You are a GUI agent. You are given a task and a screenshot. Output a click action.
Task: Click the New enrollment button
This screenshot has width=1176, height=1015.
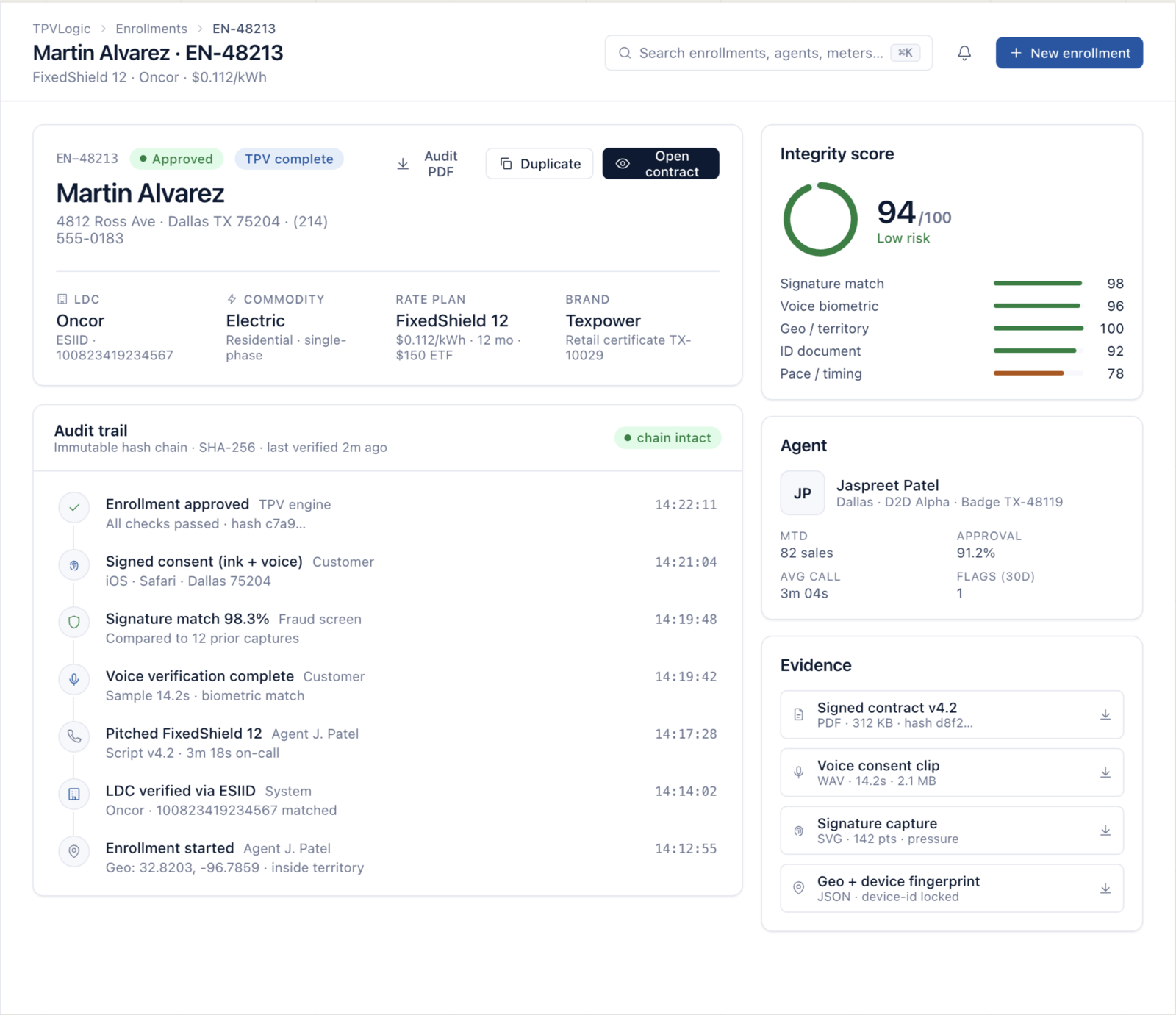[x=1069, y=53]
